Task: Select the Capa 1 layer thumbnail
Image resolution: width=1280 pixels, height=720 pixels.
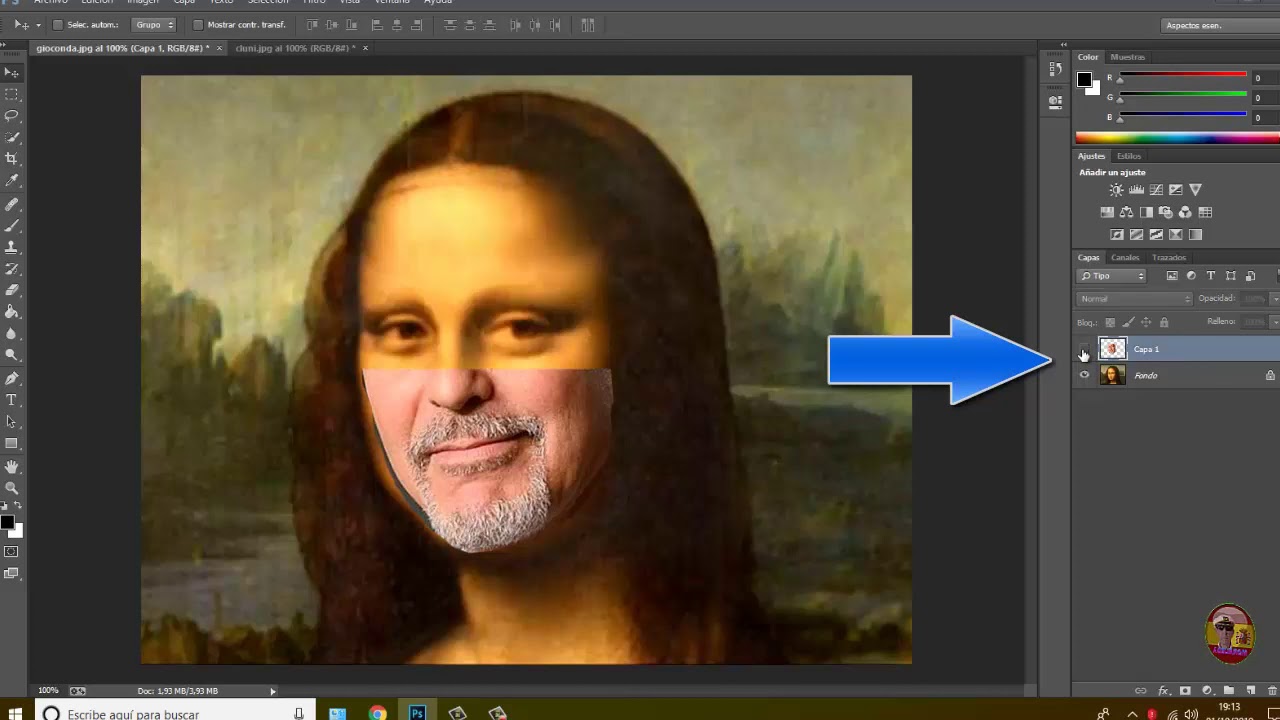Action: [x=1112, y=349]
